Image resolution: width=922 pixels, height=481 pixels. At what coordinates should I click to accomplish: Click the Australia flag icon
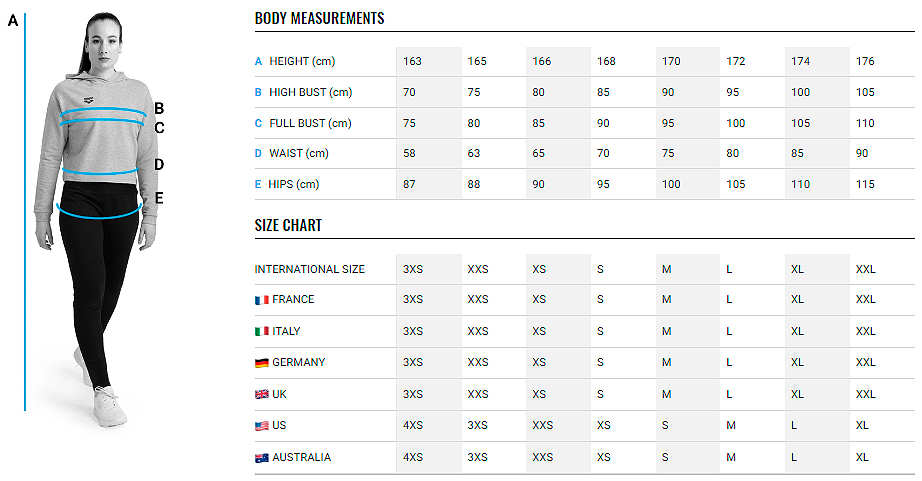[x=262, y=457]
